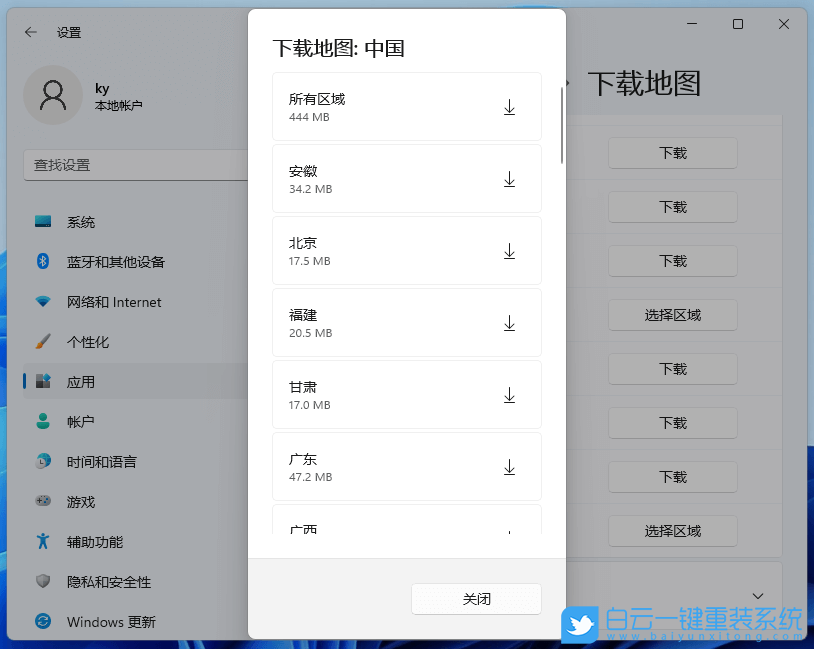Image resolution: width=814 pixels, height=649 pixels.
Task: Navigate back with the arrow button
Action: pyautogui.click(x=27, y=31)
